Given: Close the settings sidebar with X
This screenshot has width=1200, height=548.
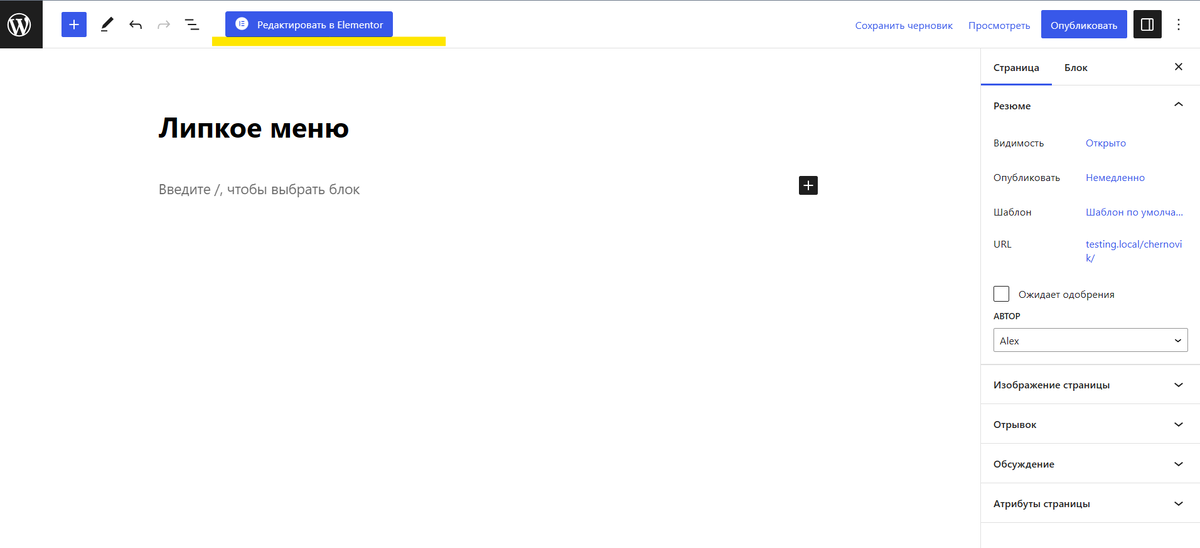Looking at the screenshot, I should [x=1178, y=67].
